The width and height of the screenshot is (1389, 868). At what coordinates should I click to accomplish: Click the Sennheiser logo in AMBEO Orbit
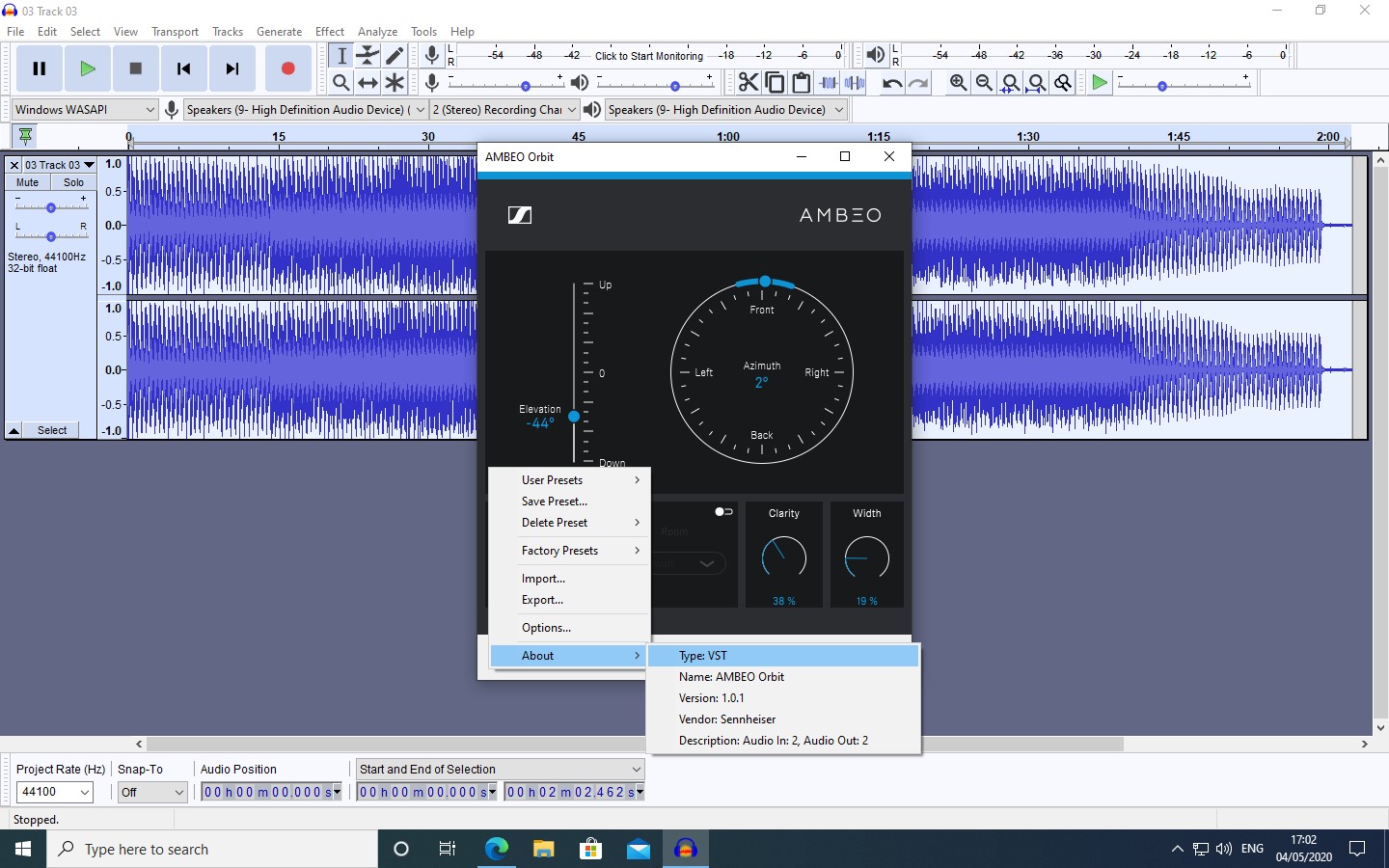(x=520, y=215)
